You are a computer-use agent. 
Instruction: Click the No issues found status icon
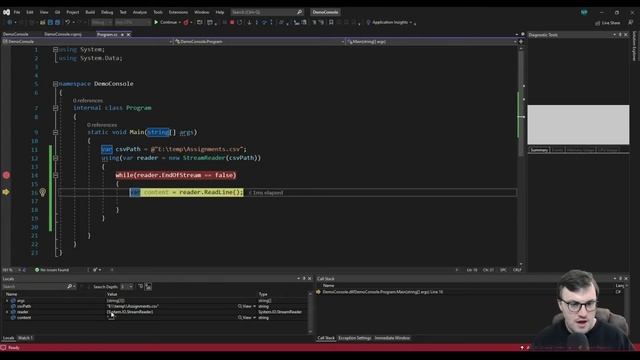(x=37, y=270)
